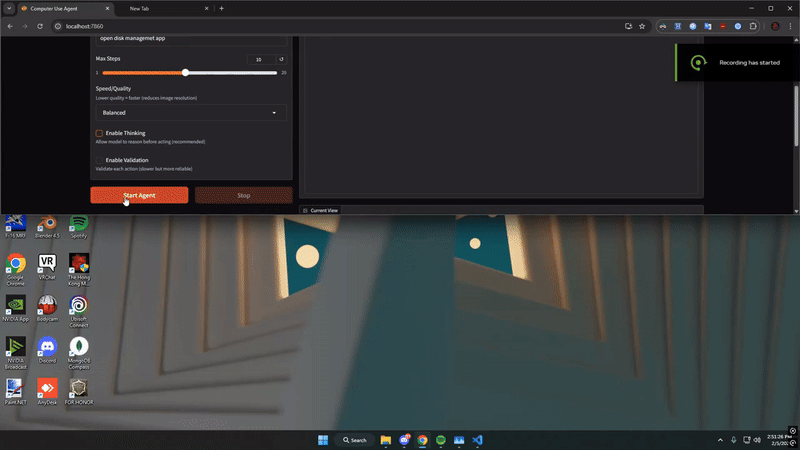Image resolution: width=800 pixels, height=450 pixels.
Task: Select the FOR HONOR desktop icon
Action: coord(79,392)
